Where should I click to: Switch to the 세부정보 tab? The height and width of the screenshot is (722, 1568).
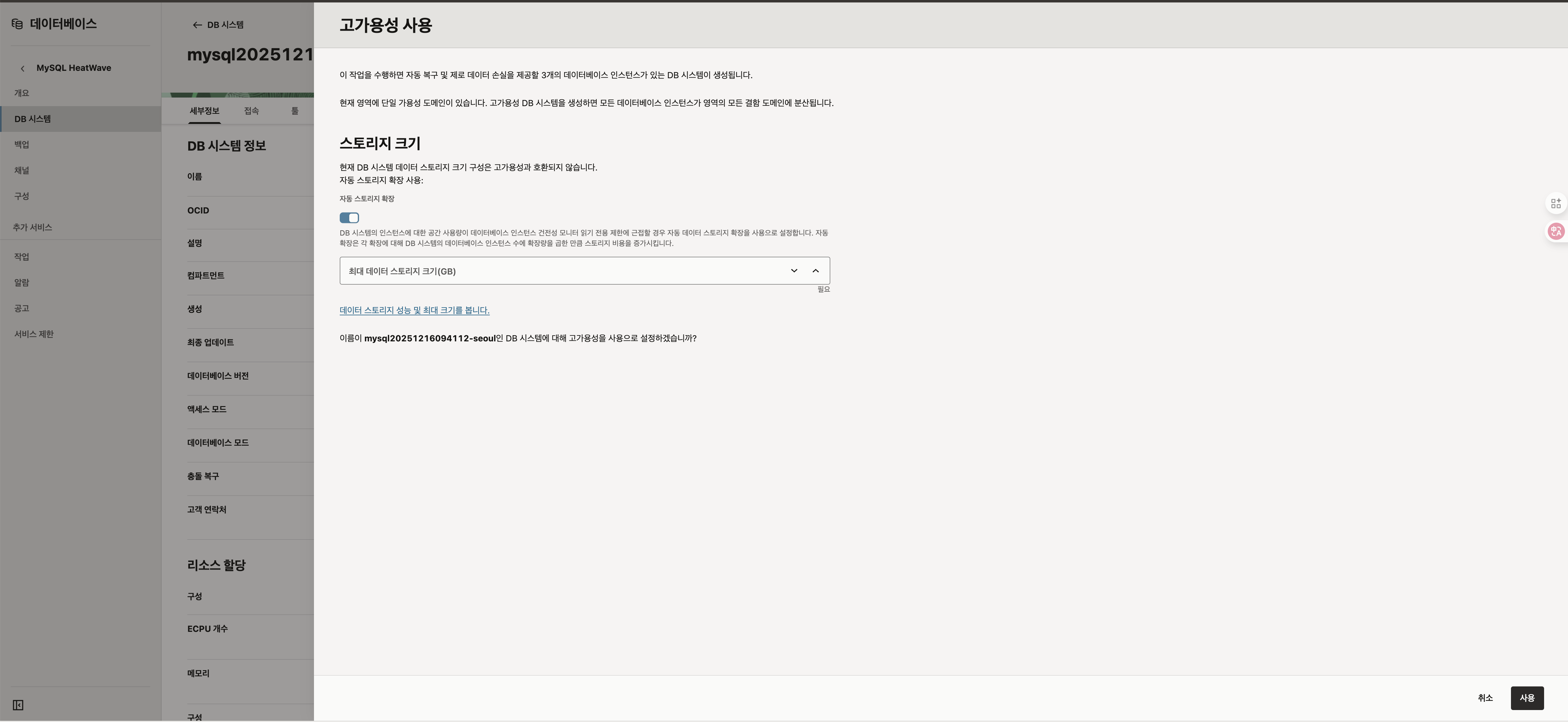(204, 111)
